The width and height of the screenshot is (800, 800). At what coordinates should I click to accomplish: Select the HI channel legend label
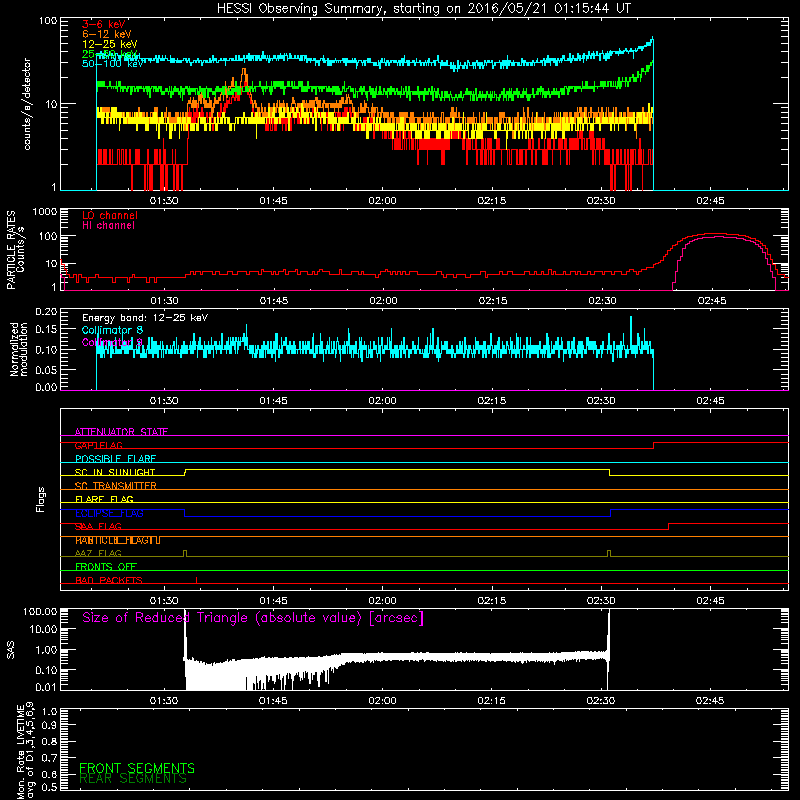pos(108,226)
